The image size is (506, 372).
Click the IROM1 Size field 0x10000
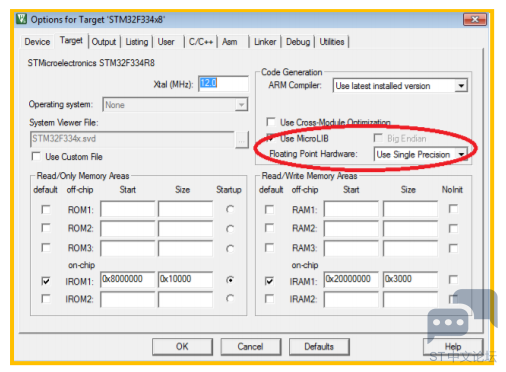[185, 279]
